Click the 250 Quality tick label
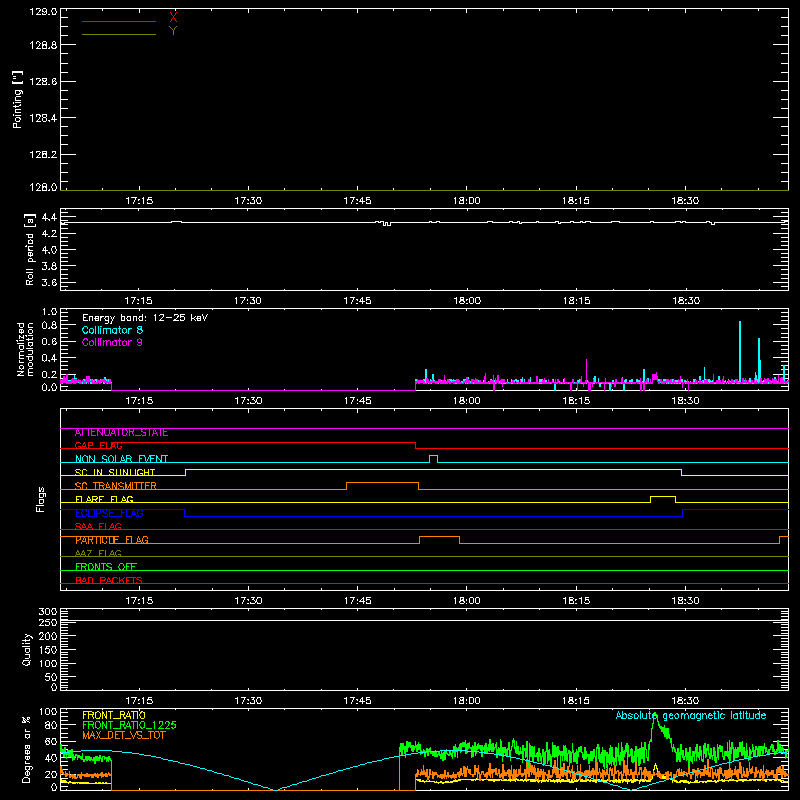Screen dimensions: 800x800 pyautogui.click(x=47, y=622)
